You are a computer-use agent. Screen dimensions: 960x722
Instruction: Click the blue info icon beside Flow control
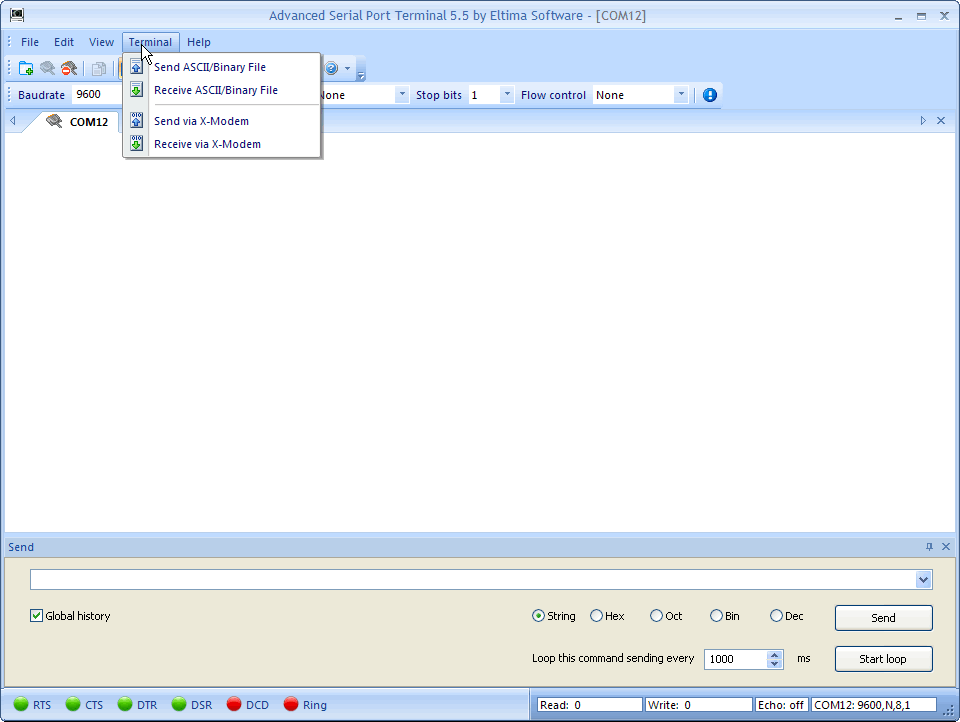(x=709, y=94)
